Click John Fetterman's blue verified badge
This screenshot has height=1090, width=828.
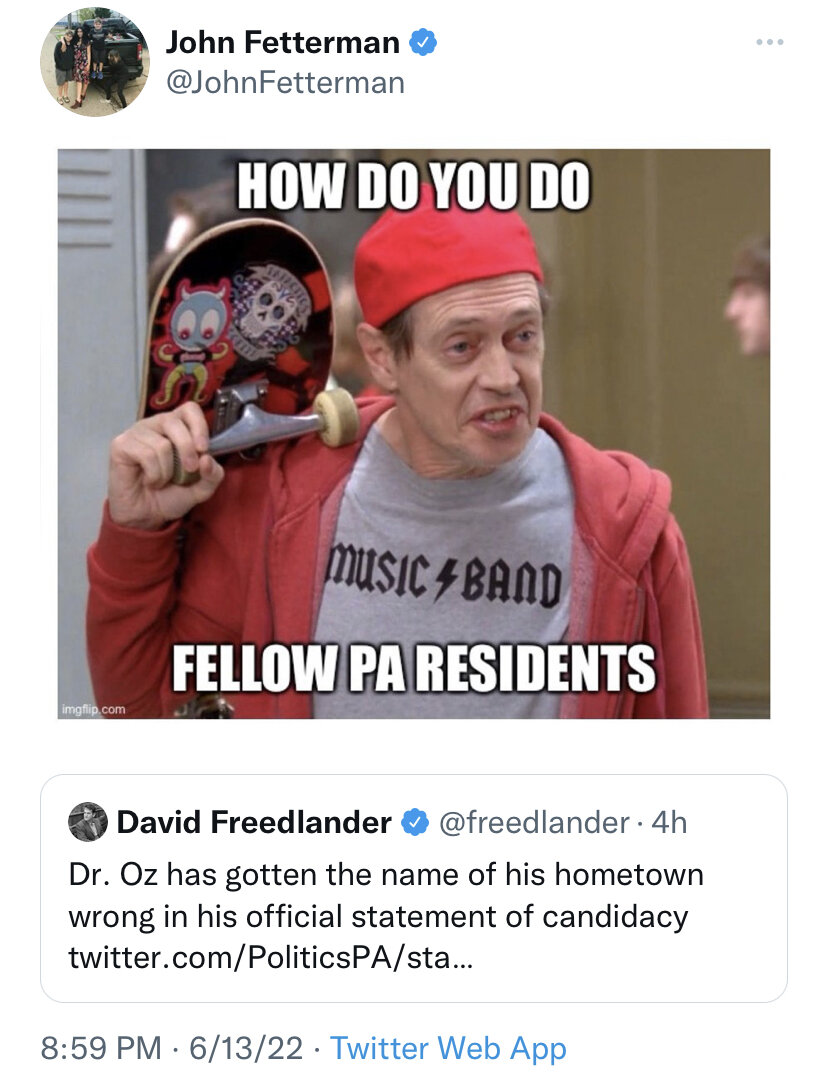coord(423,42)
